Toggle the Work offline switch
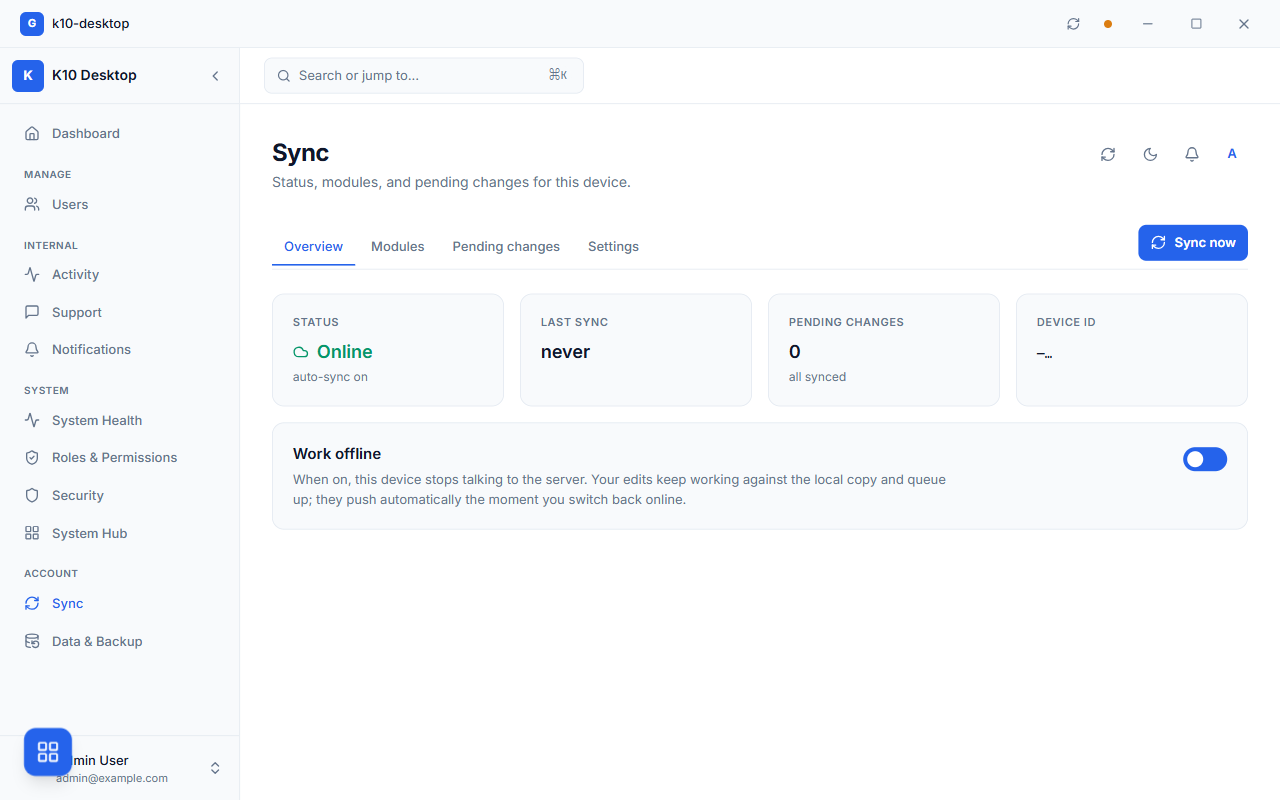The height and width of the screenshot is (800, 1280). point(1205,459)
